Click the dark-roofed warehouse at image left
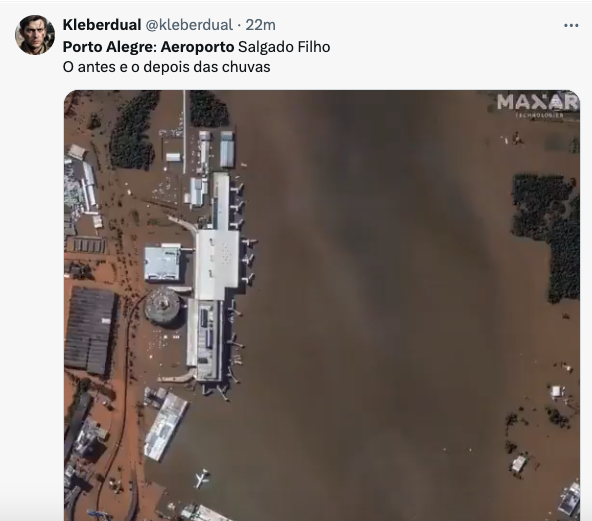592x521 pixels. pyautogui.click(x=91, y=330)
